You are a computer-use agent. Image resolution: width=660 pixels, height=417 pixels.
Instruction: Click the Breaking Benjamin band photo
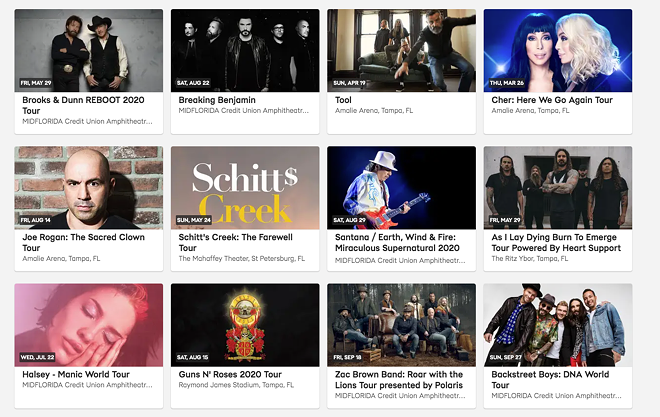(x=245, y=50)
